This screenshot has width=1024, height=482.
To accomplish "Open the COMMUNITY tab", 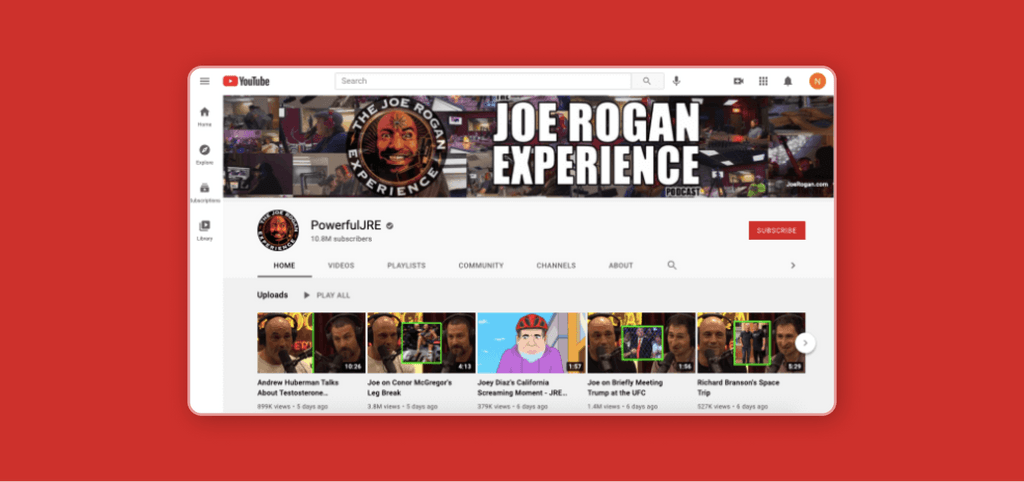I will pyautogui.click(x=481, y=266).
